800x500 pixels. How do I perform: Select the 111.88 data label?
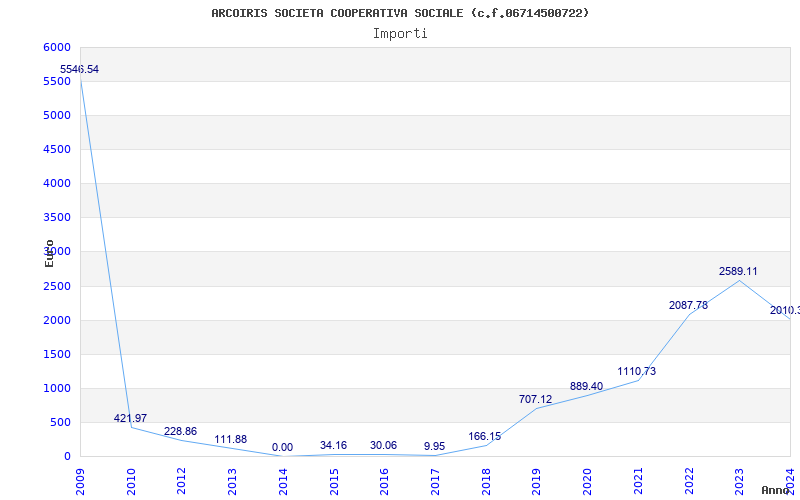[x=230, y=439]
